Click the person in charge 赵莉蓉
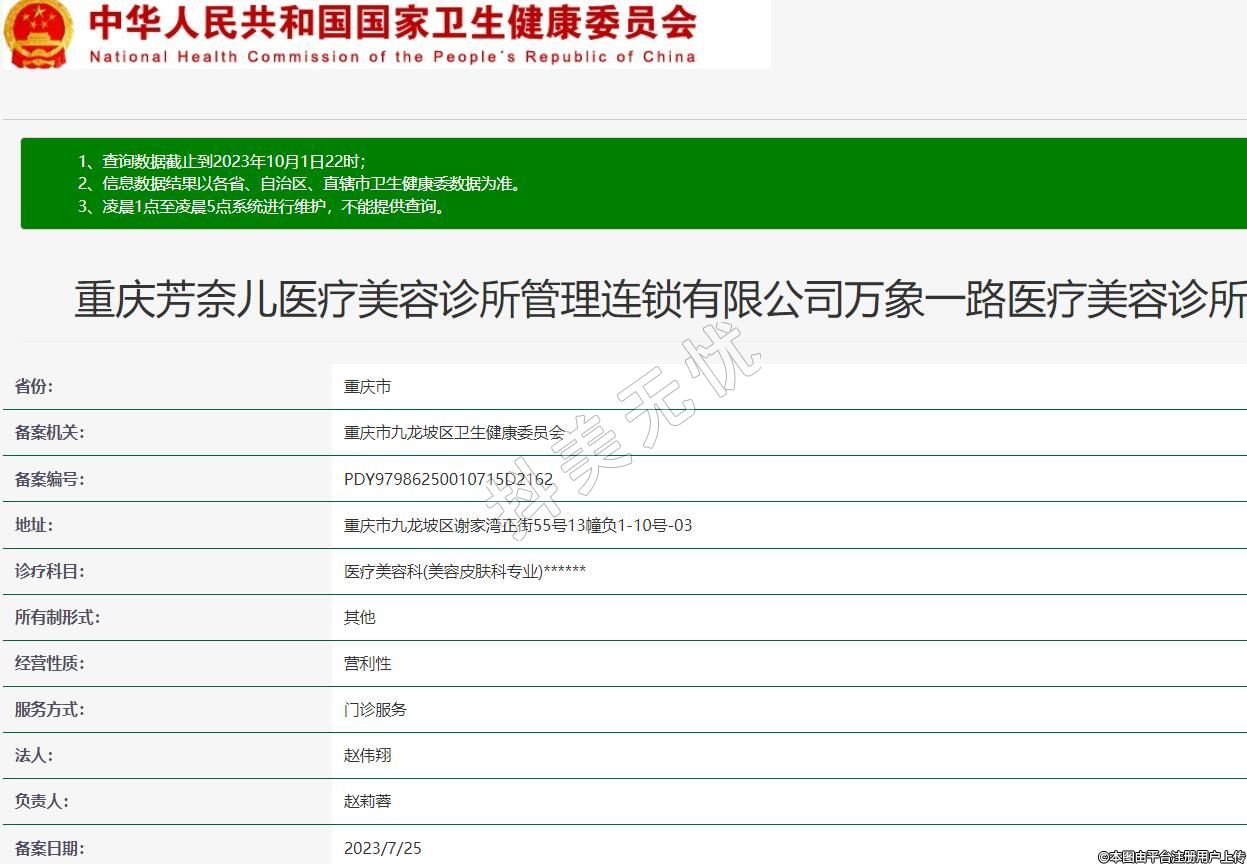This screenshot has width=1247, height=864. [x=367, y=801]
